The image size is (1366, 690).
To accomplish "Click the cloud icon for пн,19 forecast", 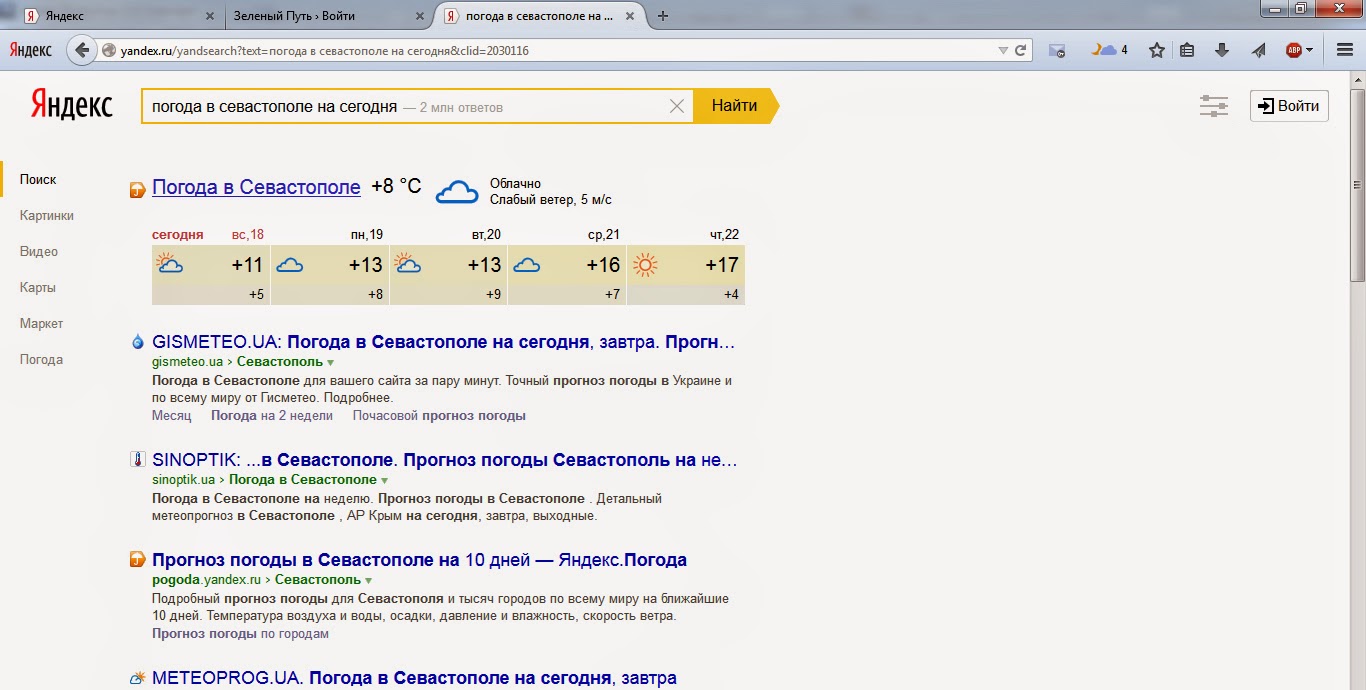I will 290,265.
